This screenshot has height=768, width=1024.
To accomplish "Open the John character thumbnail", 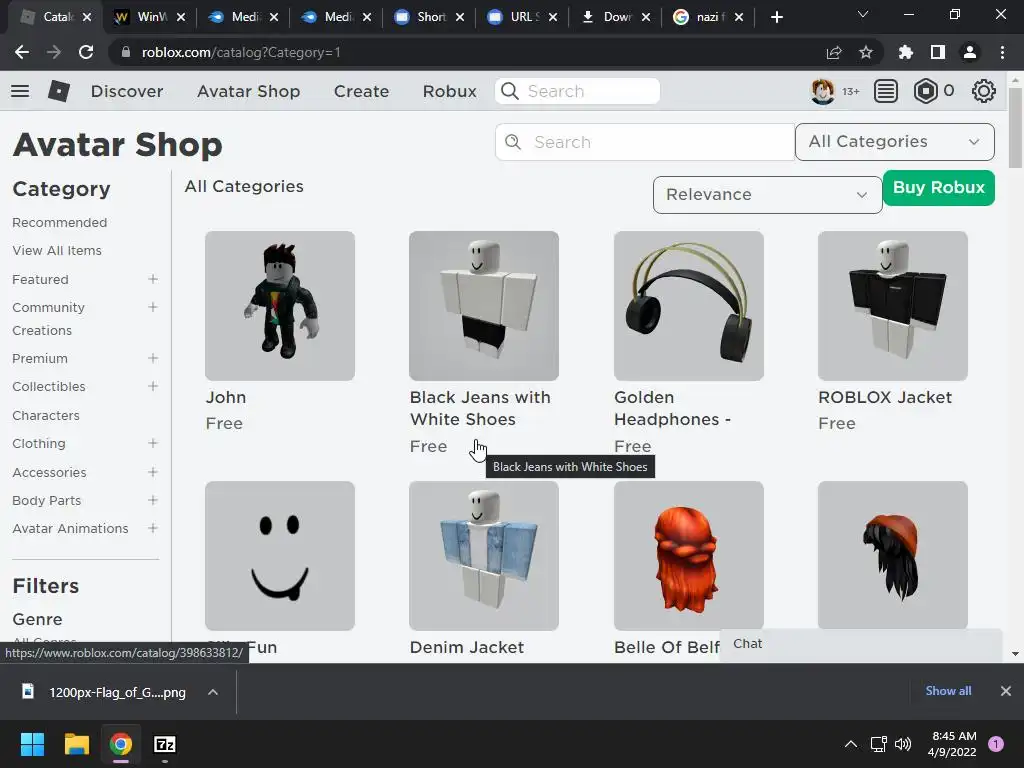I will [x=280, y=306].
